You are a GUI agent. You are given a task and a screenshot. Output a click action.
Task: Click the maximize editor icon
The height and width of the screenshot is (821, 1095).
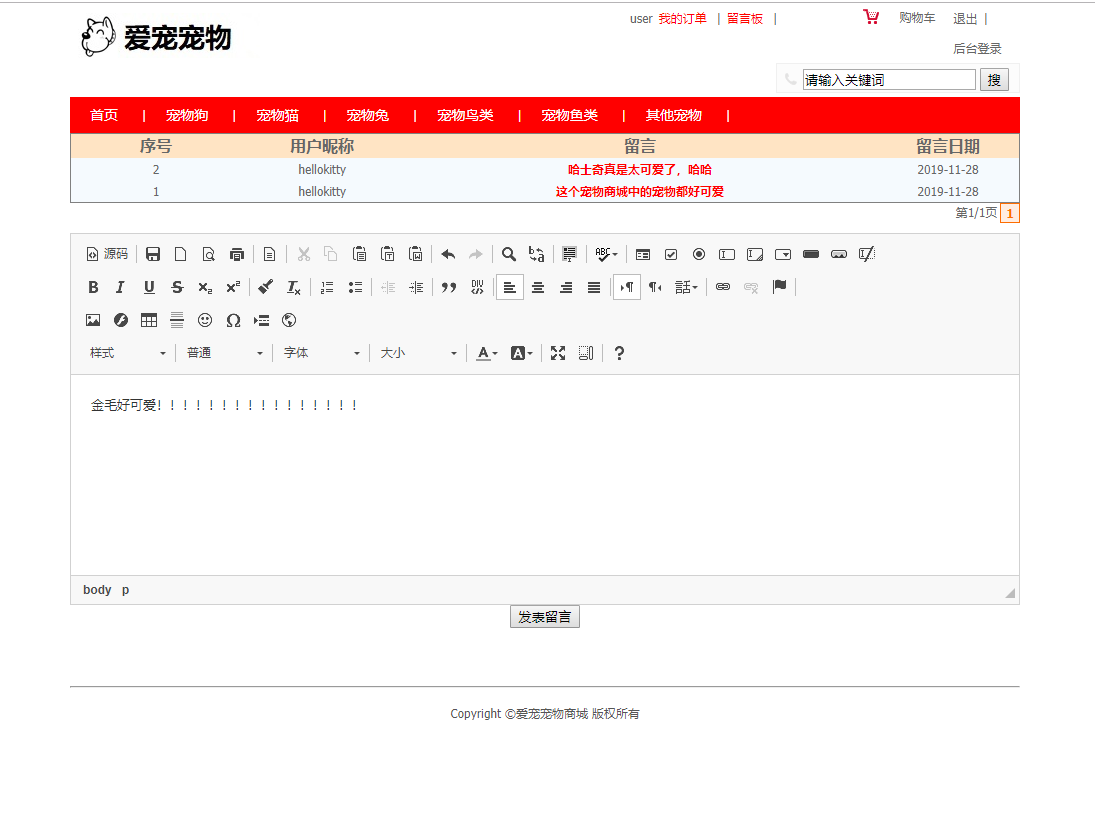point(558,352)
